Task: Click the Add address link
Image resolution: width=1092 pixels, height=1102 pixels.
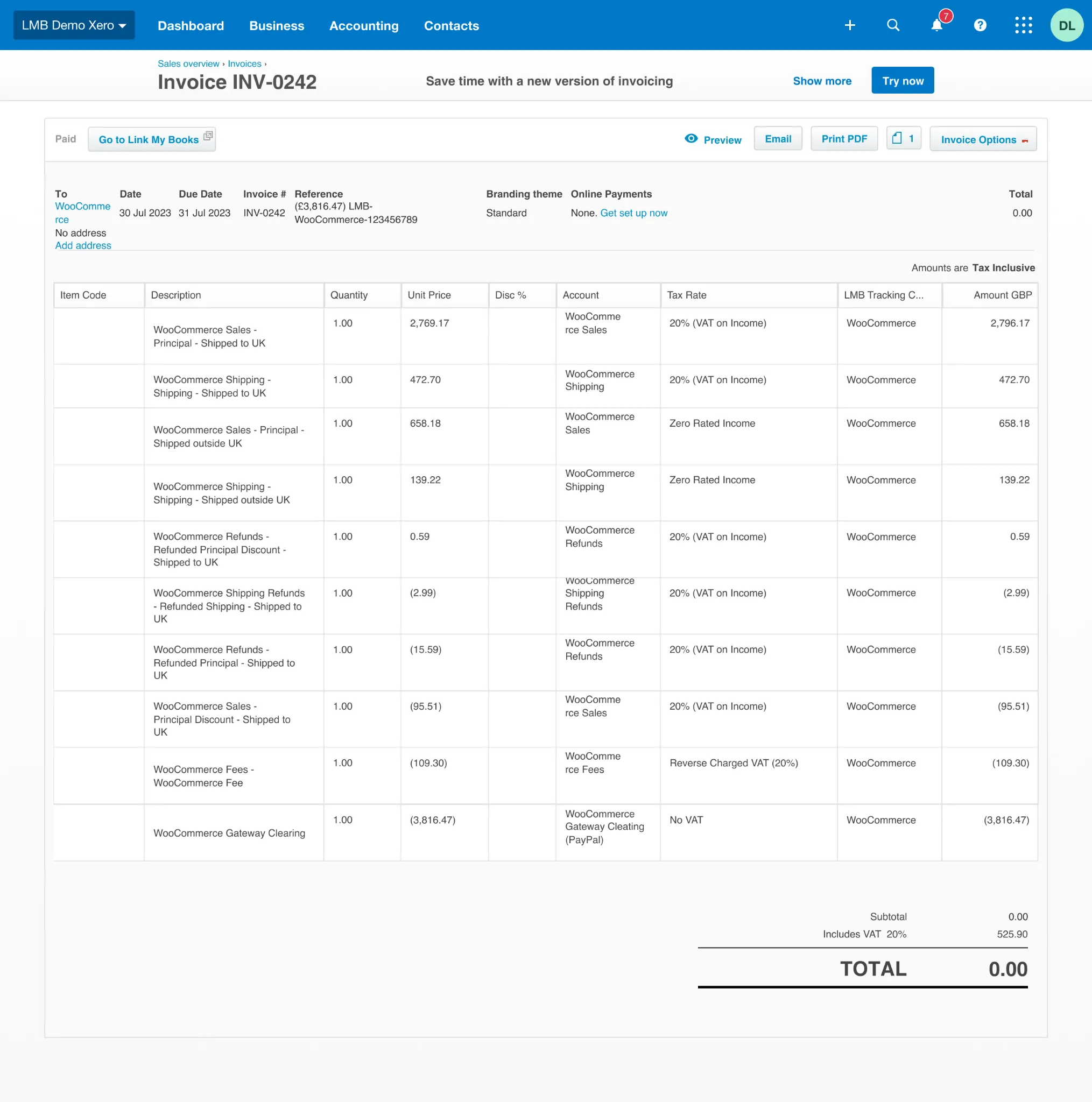Action: click(x=83, y=245)
